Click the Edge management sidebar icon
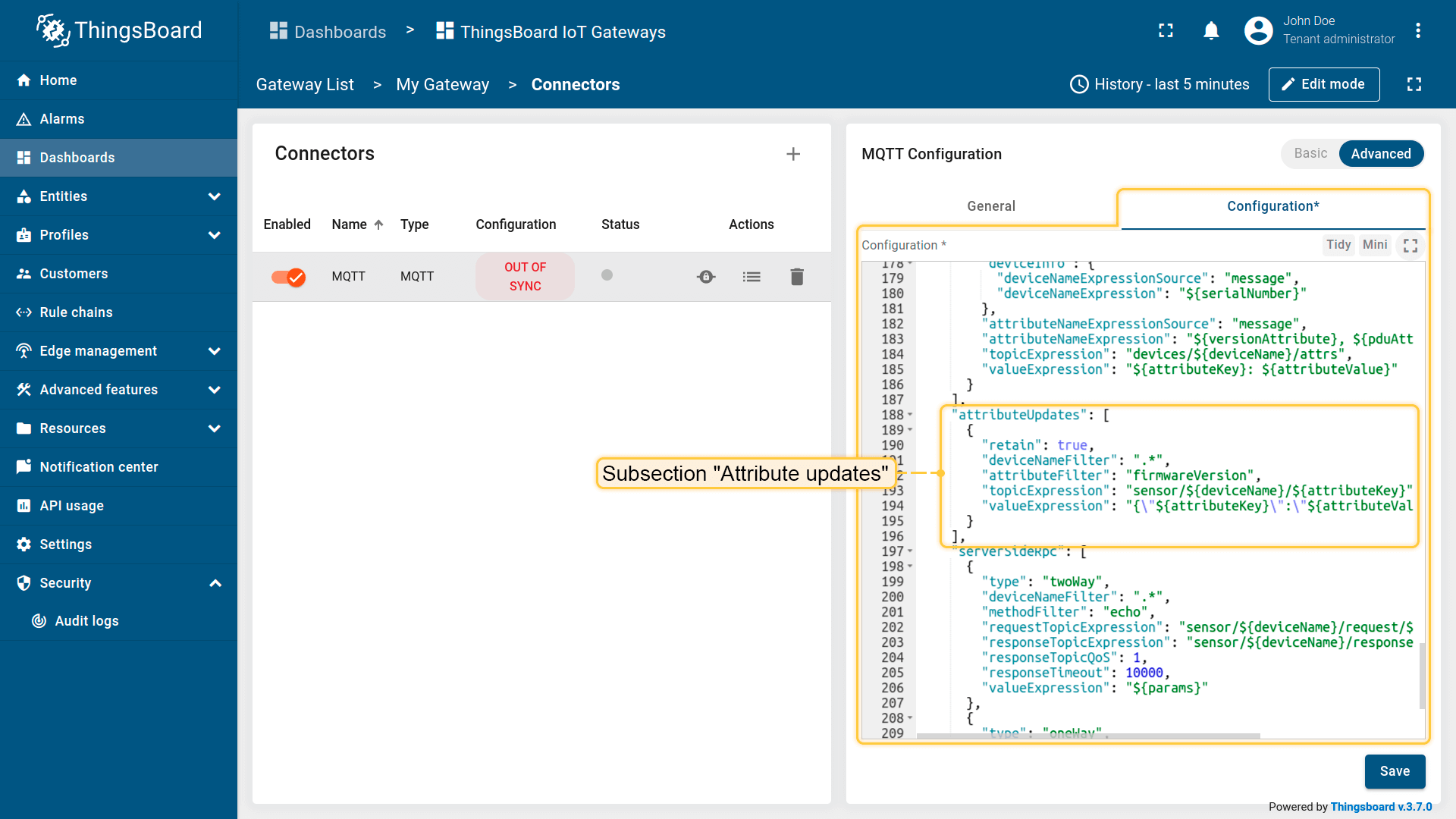 tap(24, 351)
